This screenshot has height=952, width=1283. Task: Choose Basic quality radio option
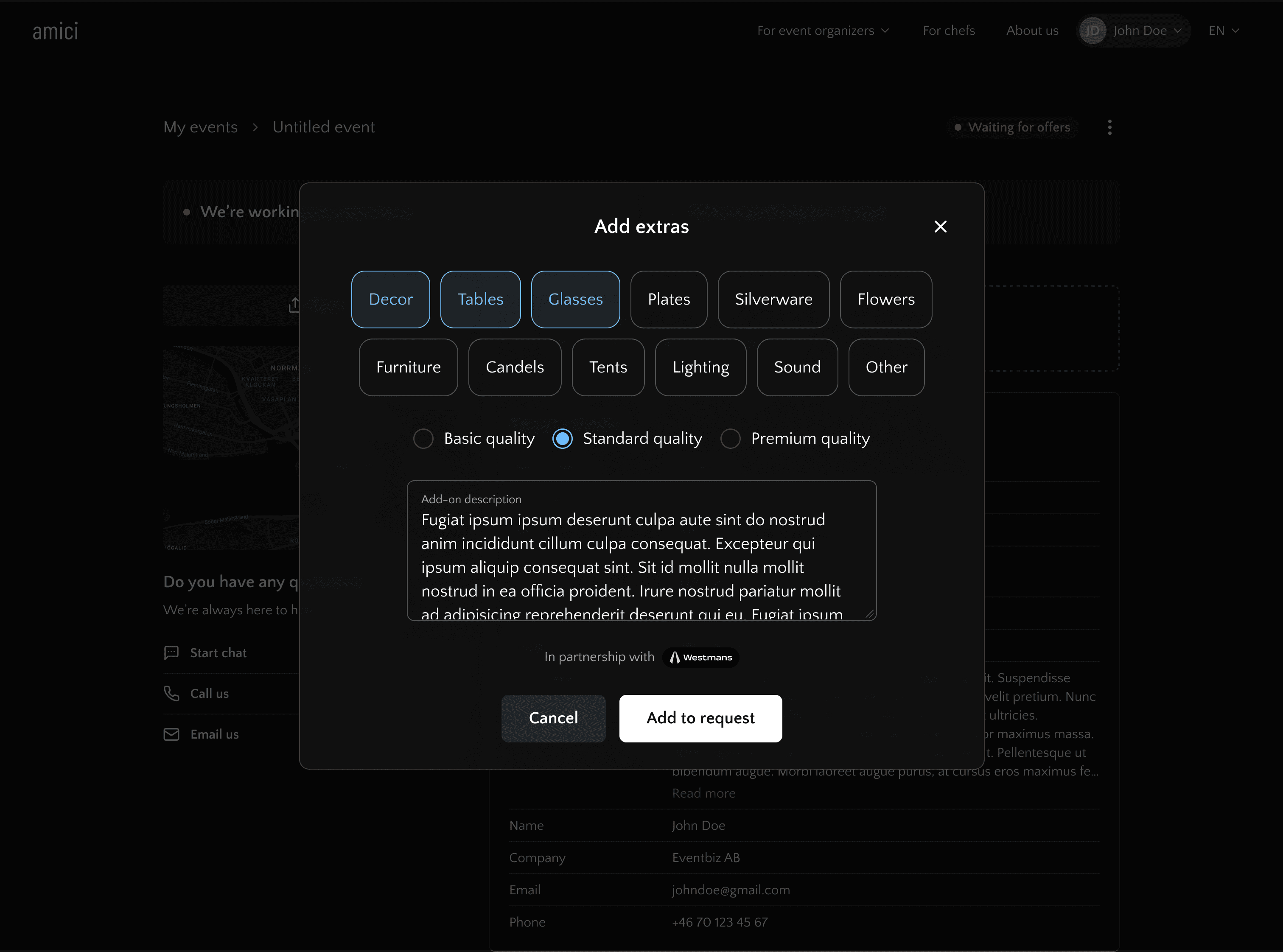pos(423,439)
